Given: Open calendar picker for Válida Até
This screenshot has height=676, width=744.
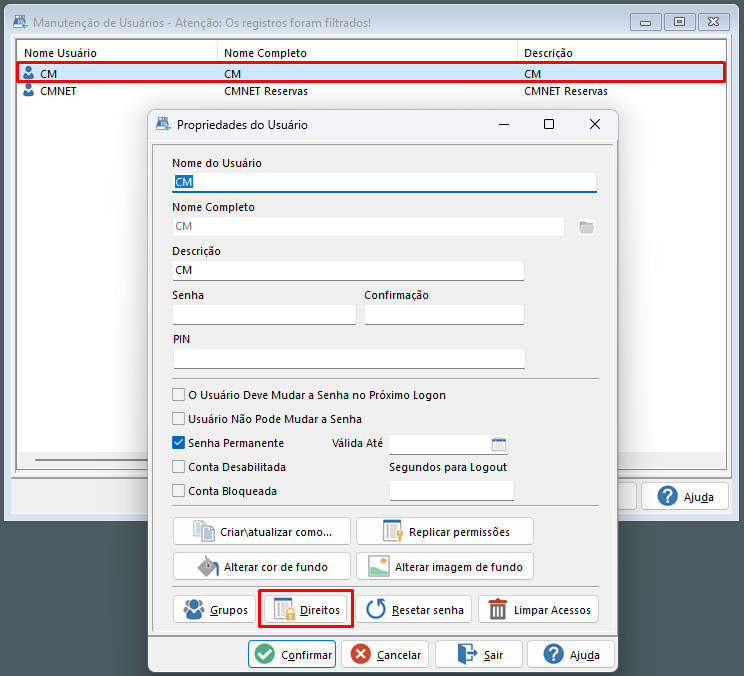Looking at the screenshot, I should pyautogui.click(x=499, y=444).
